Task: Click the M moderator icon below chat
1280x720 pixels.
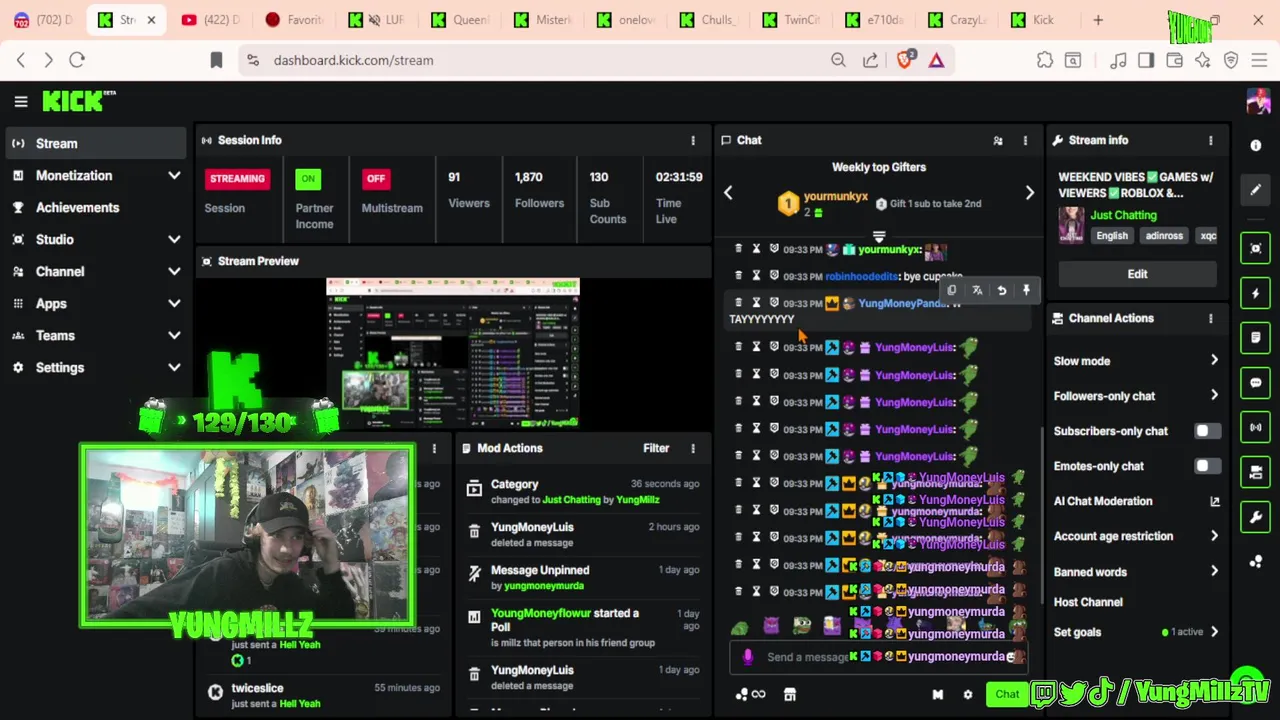Action: [x=938, y=694]
